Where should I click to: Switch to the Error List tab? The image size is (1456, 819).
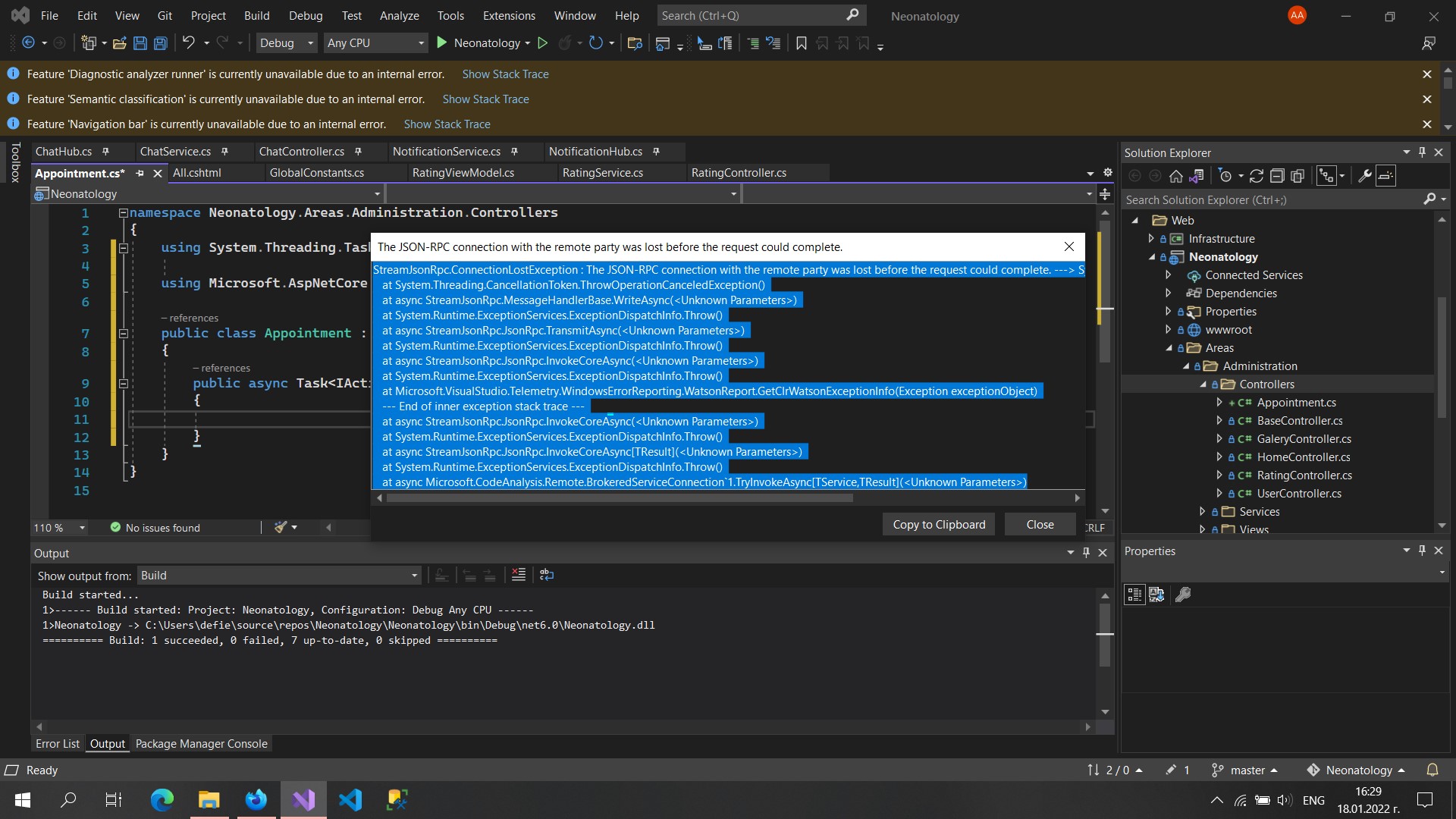[x=57, y=744]
